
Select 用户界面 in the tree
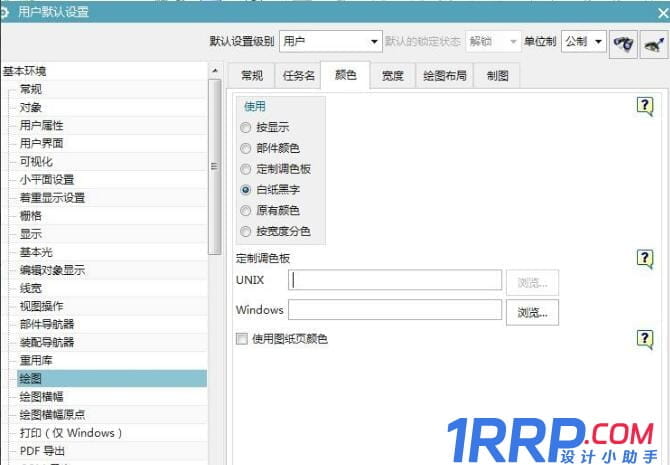[x=41, y=144]
